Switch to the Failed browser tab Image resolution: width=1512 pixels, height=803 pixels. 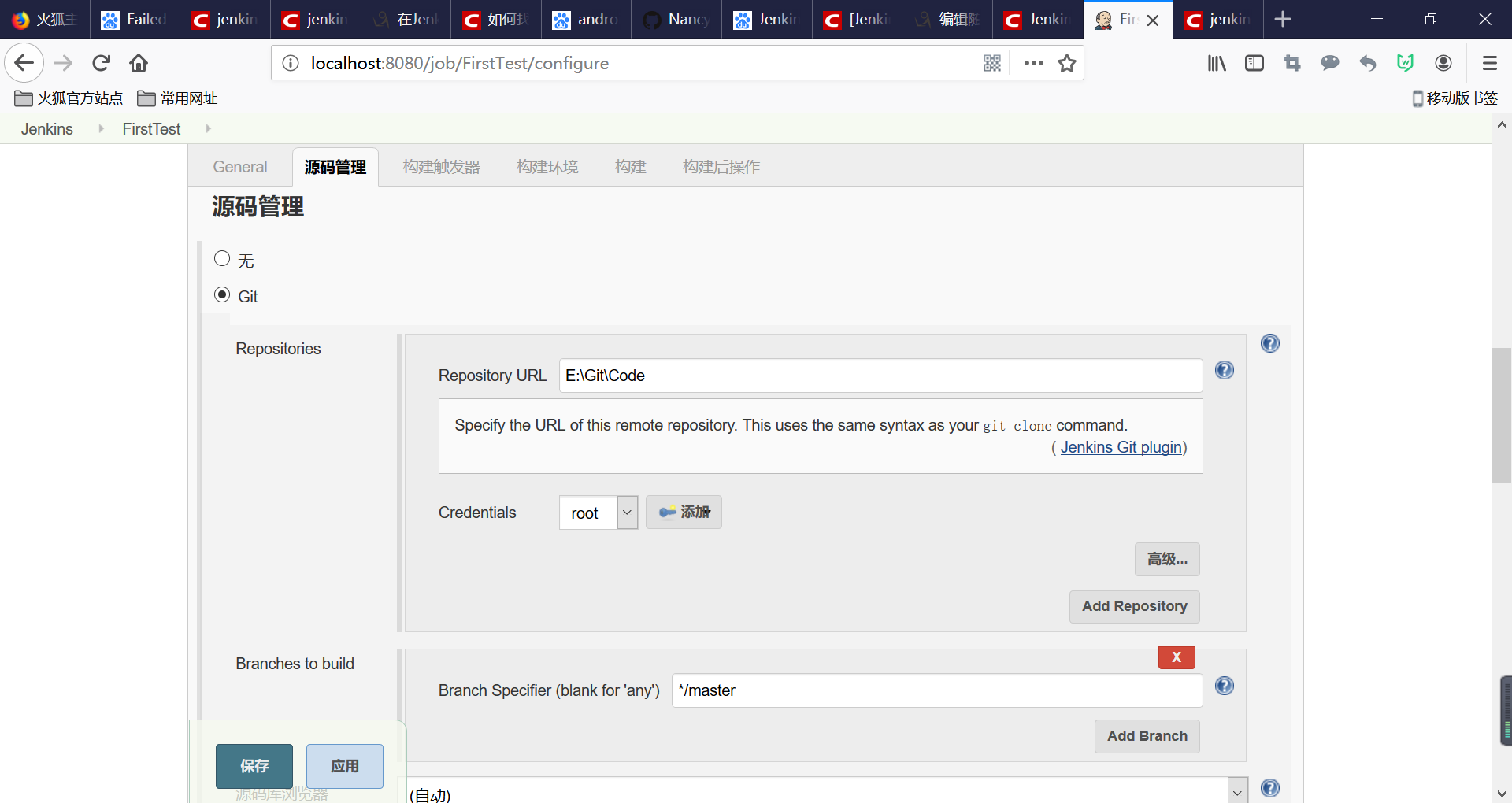135,19
